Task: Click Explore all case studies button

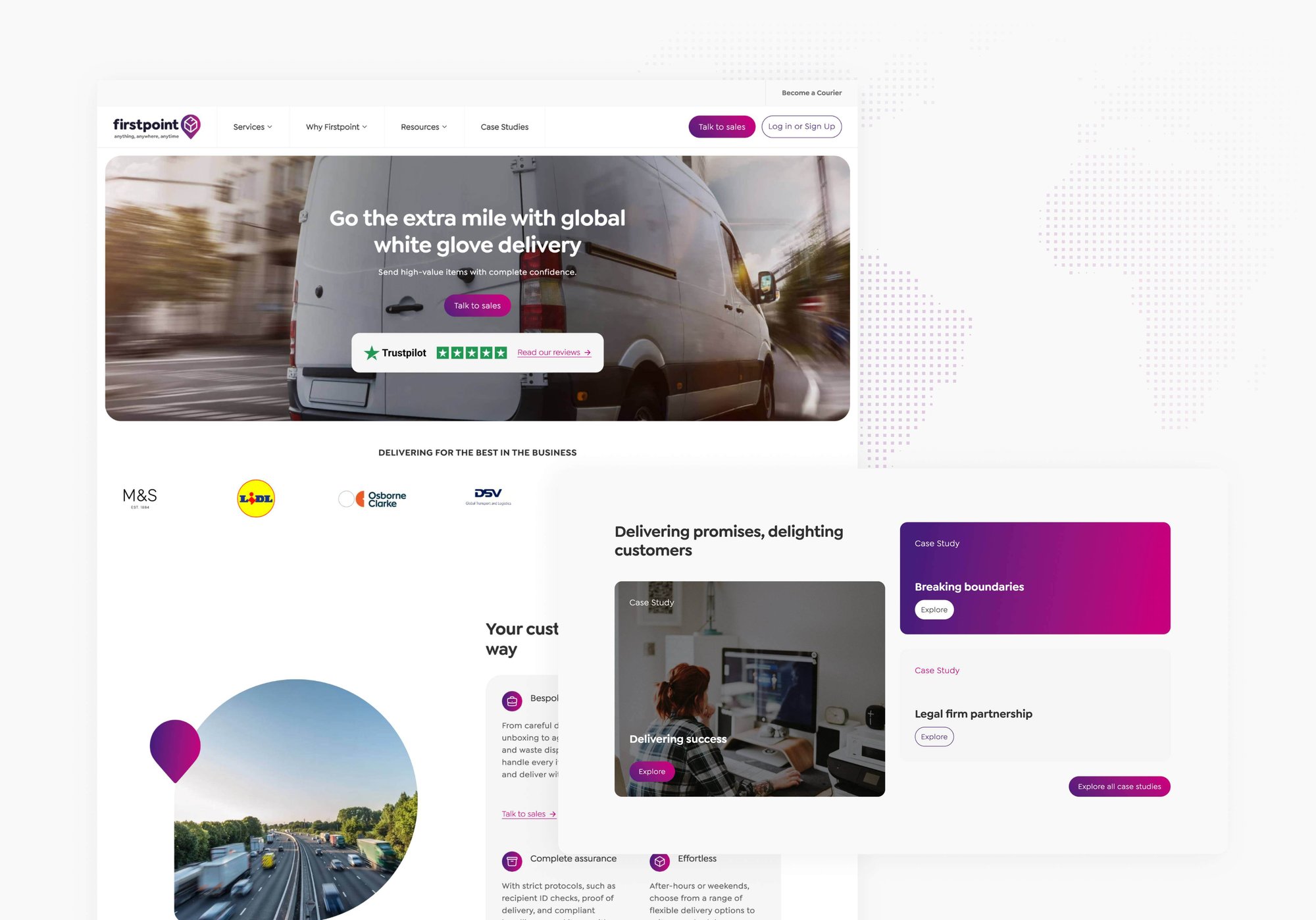Action: pyautogui.click(x=1119, y=786)
